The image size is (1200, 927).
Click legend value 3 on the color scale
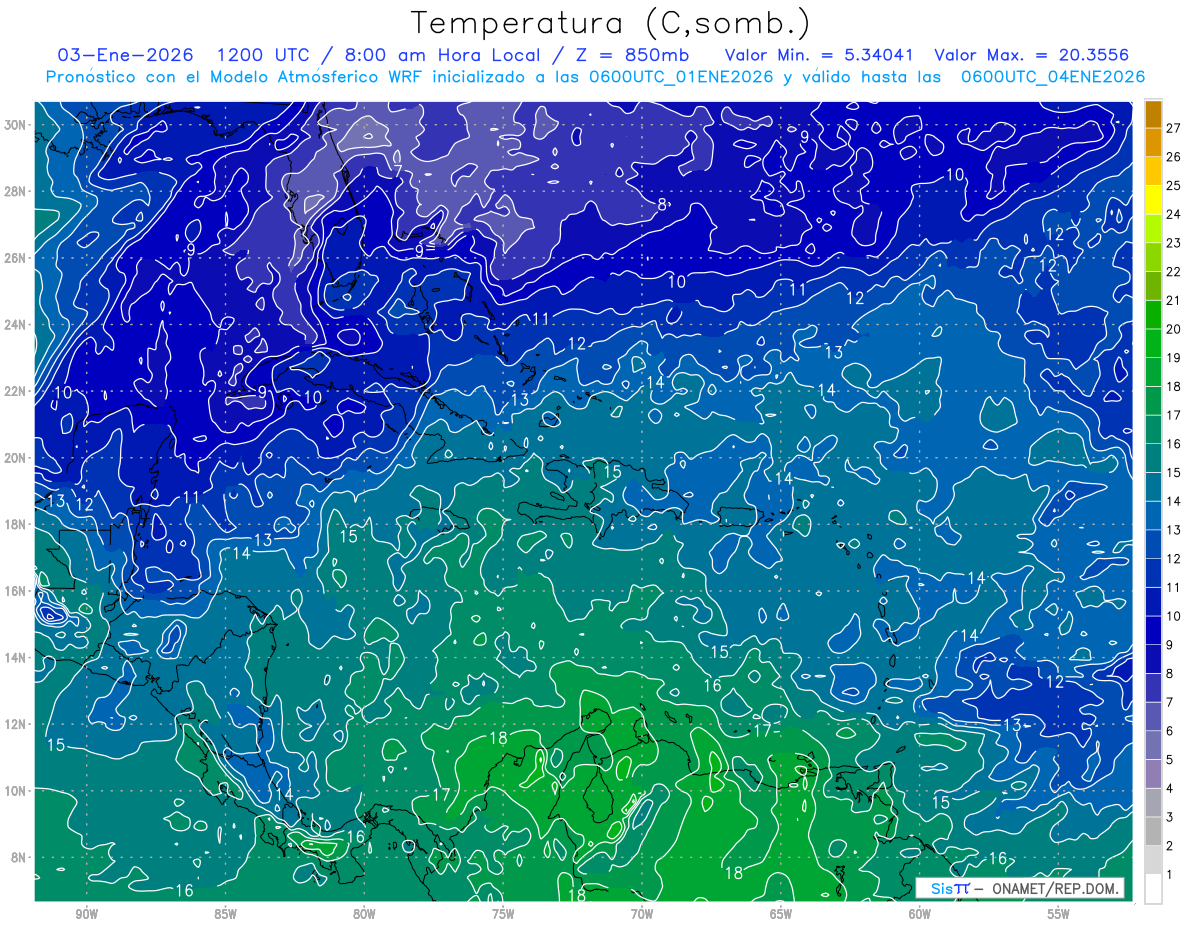tap(1170, 818)
